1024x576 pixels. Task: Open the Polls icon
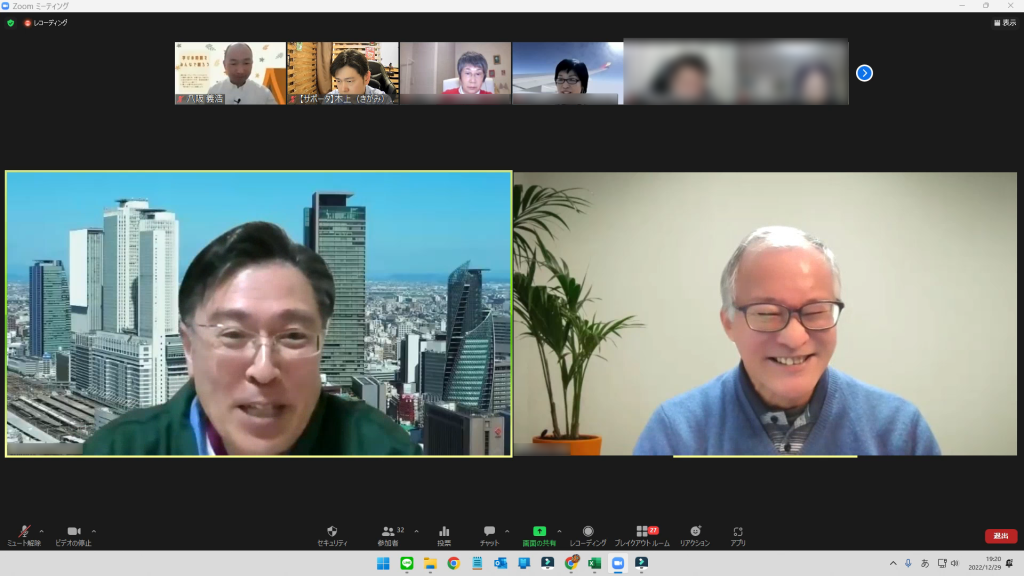click(444, 535)
